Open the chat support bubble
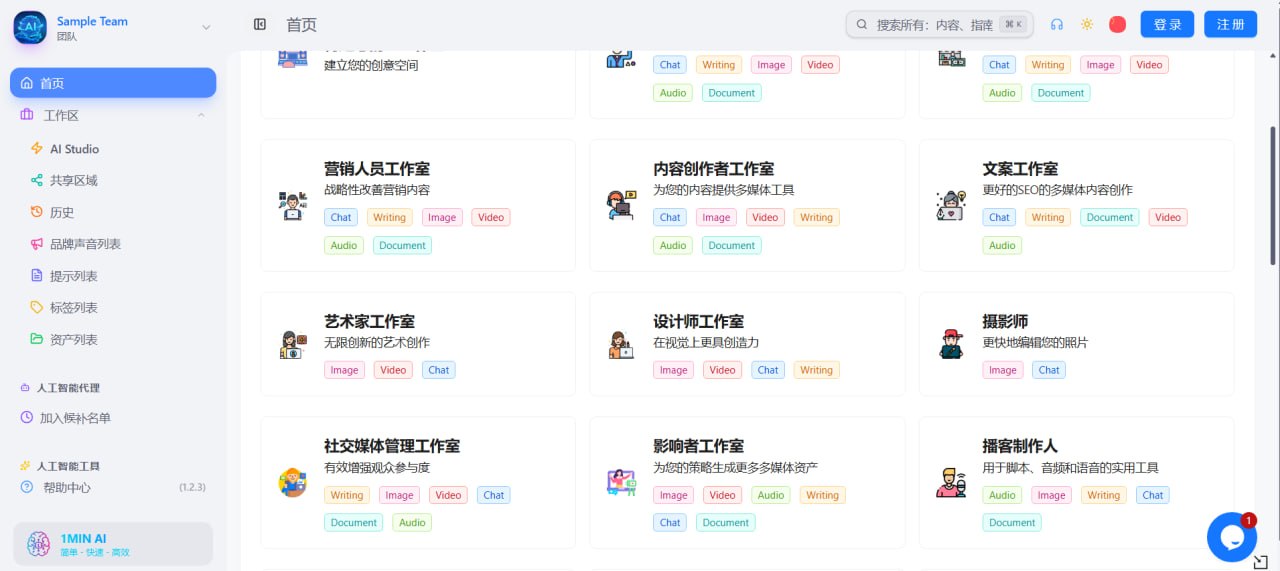This screenshot has height=571, width=1280. (1231, 537)
